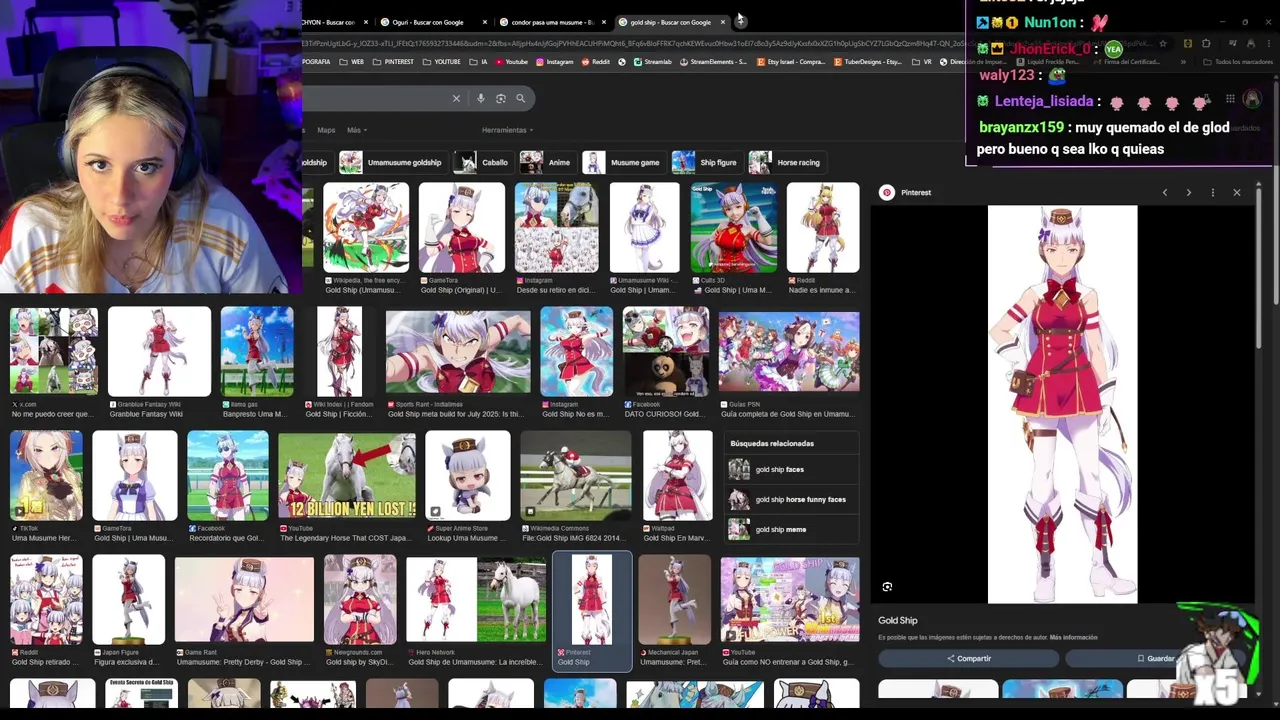Open the Instagram bookmark

pos(555,62)
